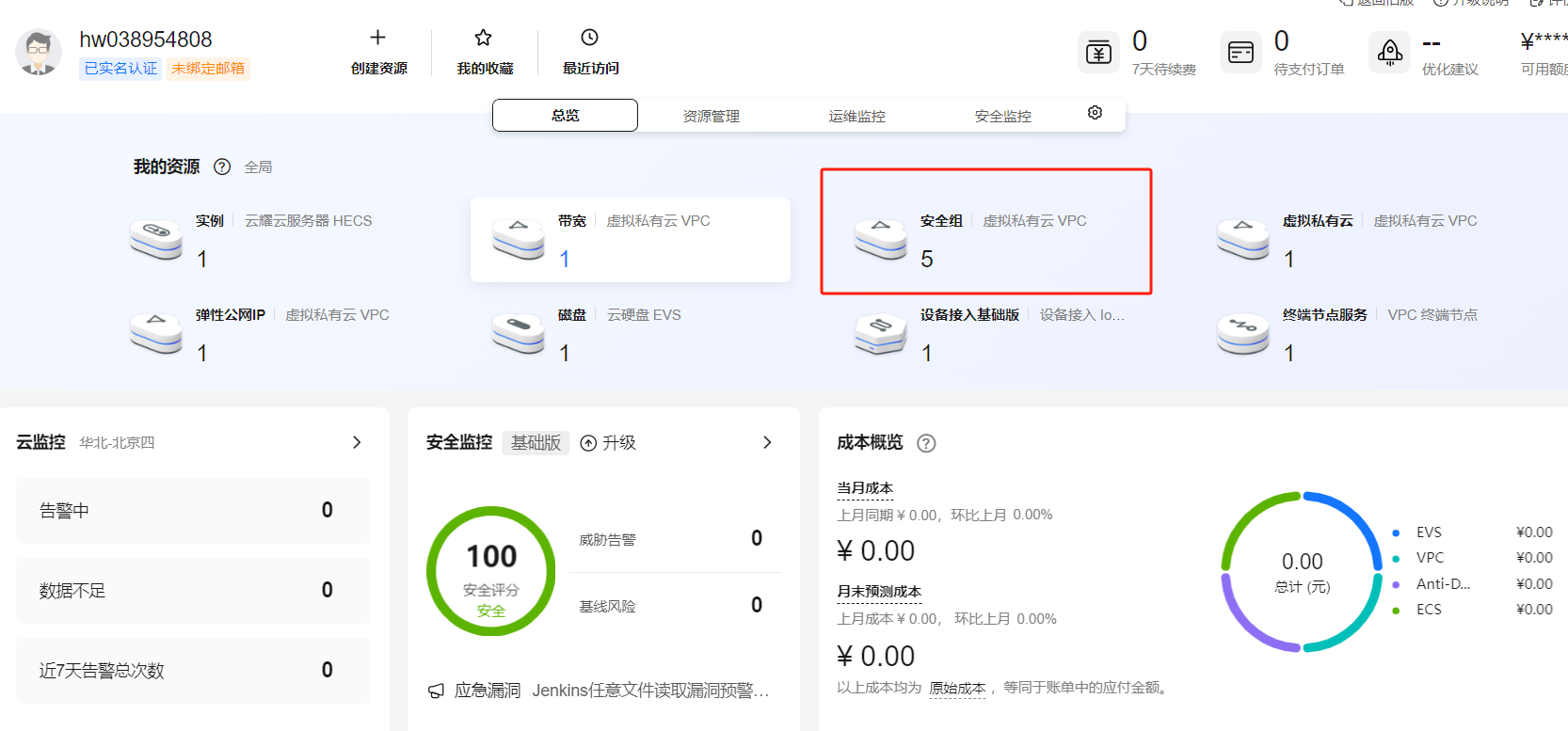Expand the 安全监控 panel chevron

click(767, 442)
